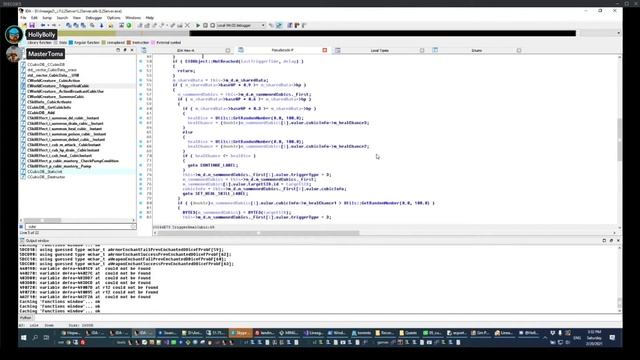This screenshot has height=360, width=640.
Task: Open the Edit menu
Action: tap(34, 18)
